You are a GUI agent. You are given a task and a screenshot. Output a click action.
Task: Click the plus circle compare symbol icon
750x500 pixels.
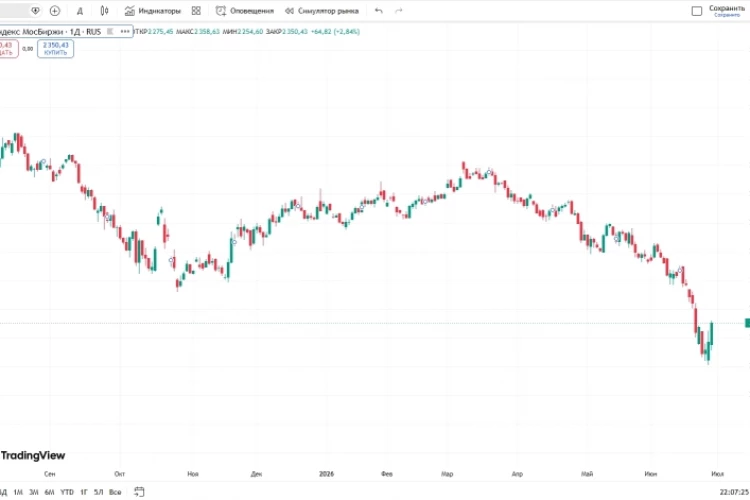pyautogui.click(x=55, y=11)
